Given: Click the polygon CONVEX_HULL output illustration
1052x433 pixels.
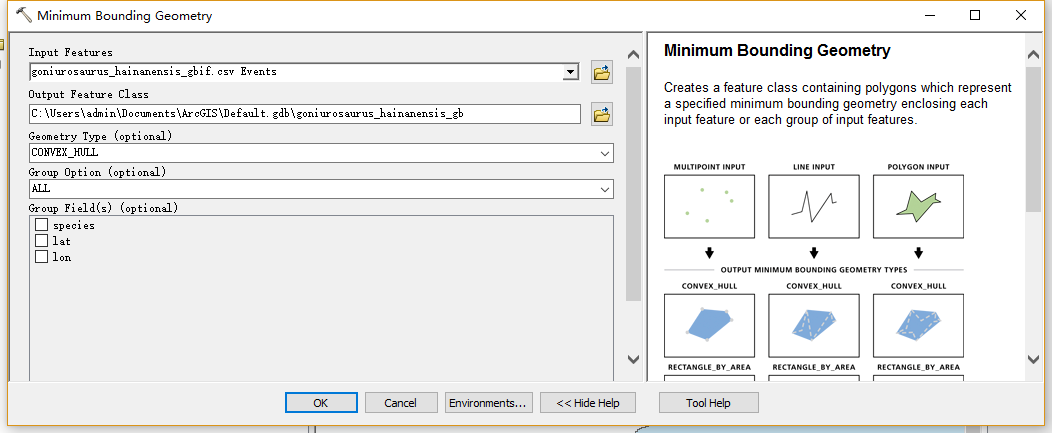Looking at the screenshot, I should (918, 326).
